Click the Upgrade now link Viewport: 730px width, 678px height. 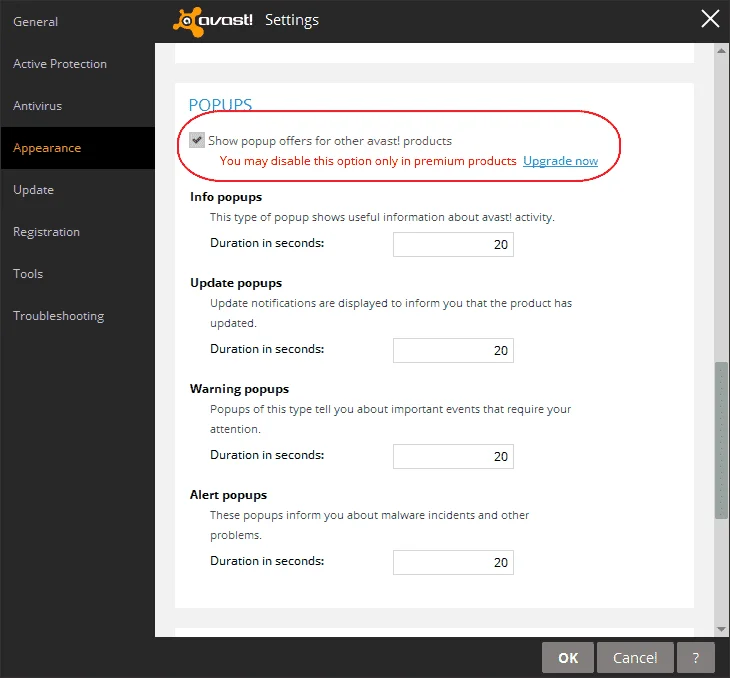[x=561, y=161]
